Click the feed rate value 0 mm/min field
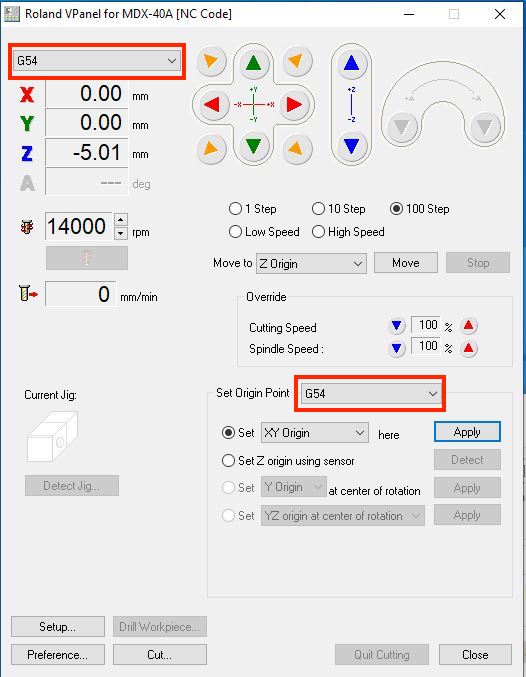This screenshot has width=526, height=677. 80,294
